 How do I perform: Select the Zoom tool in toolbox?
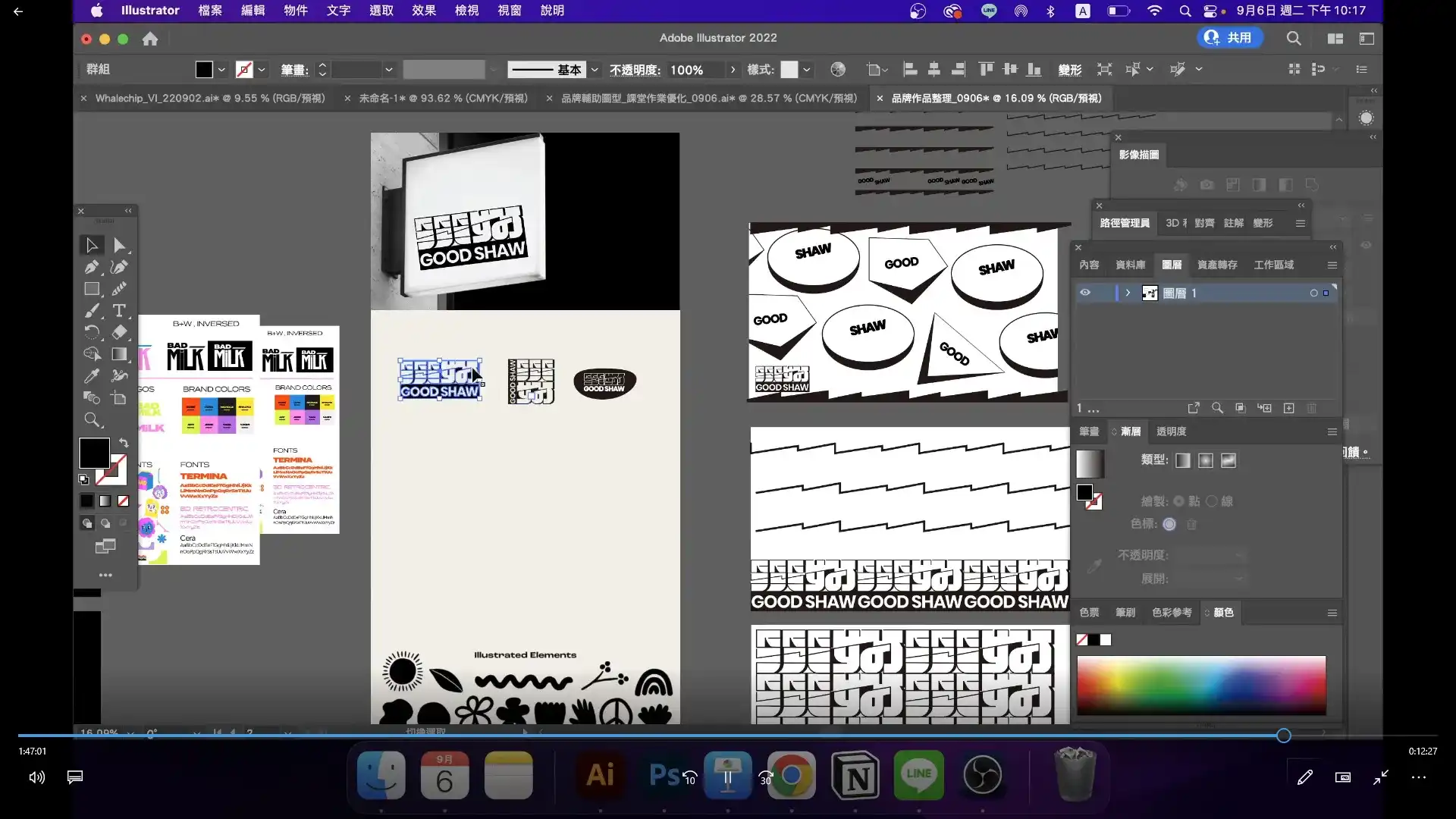coord(92,420)
